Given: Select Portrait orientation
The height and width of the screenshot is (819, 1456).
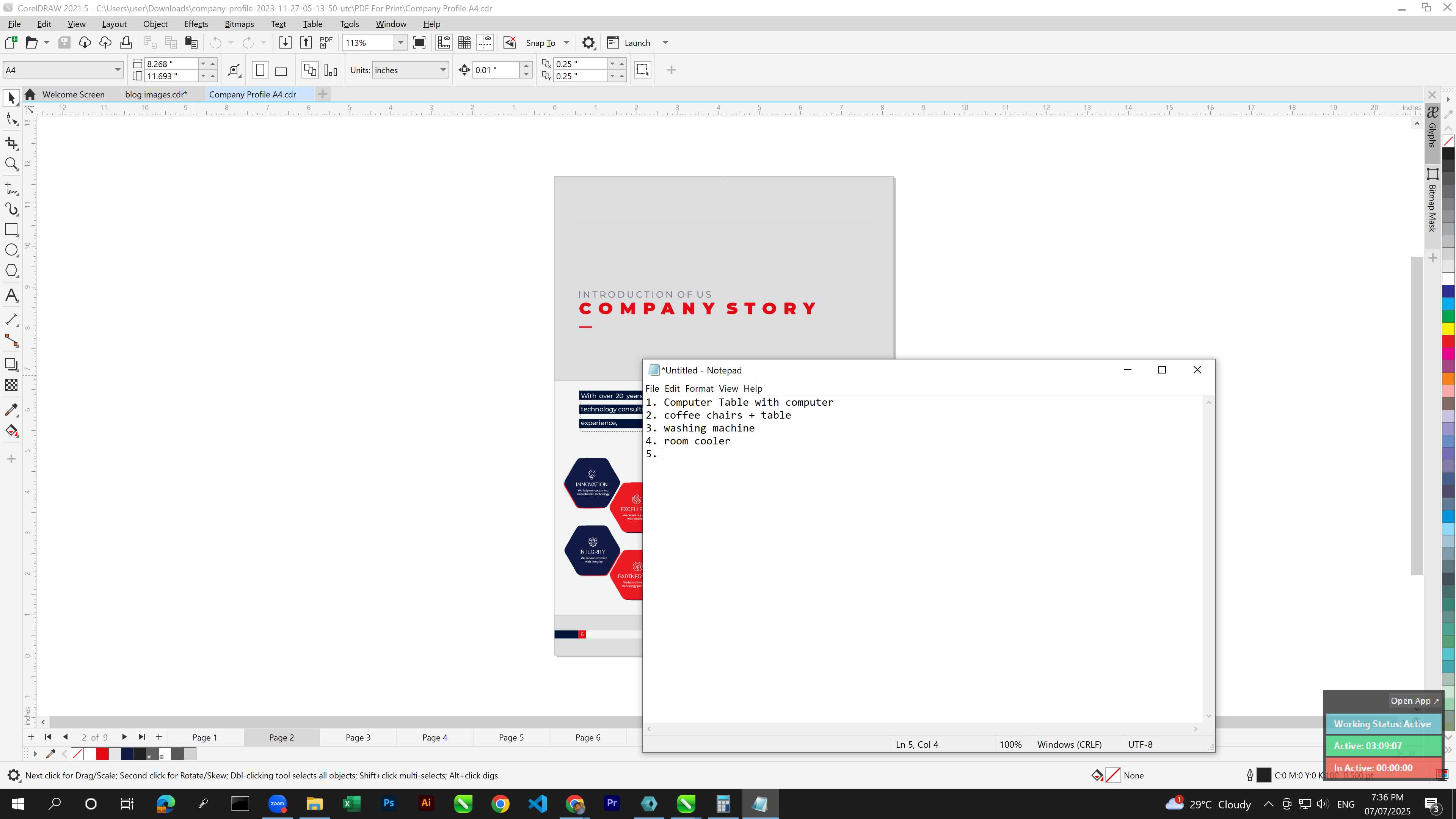Looking at the screenshot, I should coord(260,70).
